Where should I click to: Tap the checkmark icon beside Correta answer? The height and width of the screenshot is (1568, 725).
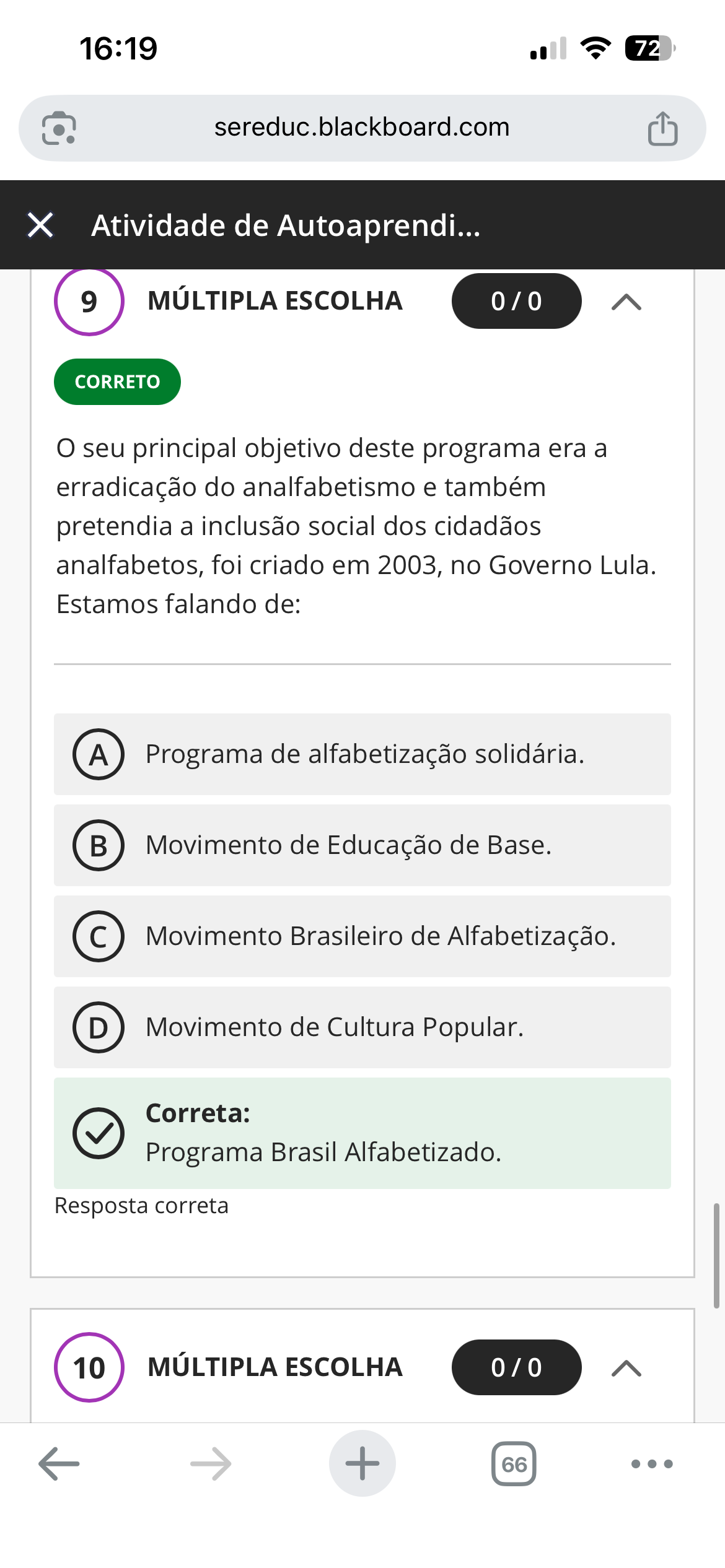(99, 1133)
